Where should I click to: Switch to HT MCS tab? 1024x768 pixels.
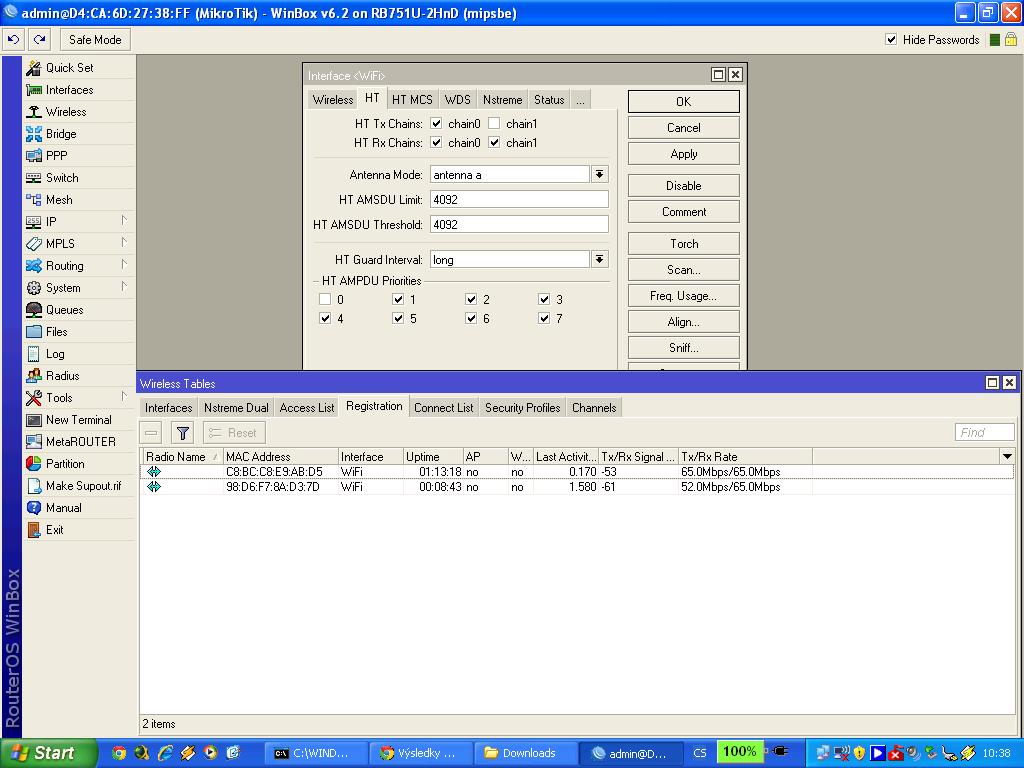tap(412, 99)
